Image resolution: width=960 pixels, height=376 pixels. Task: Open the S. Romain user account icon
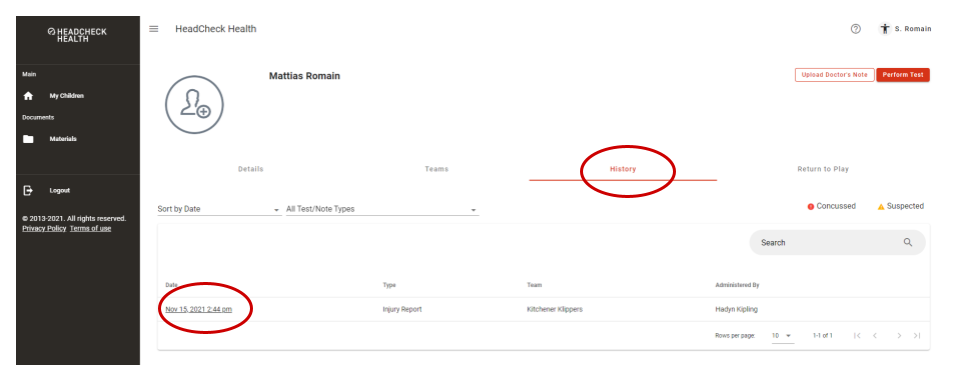pyautogui.click(x=885, y=29)
